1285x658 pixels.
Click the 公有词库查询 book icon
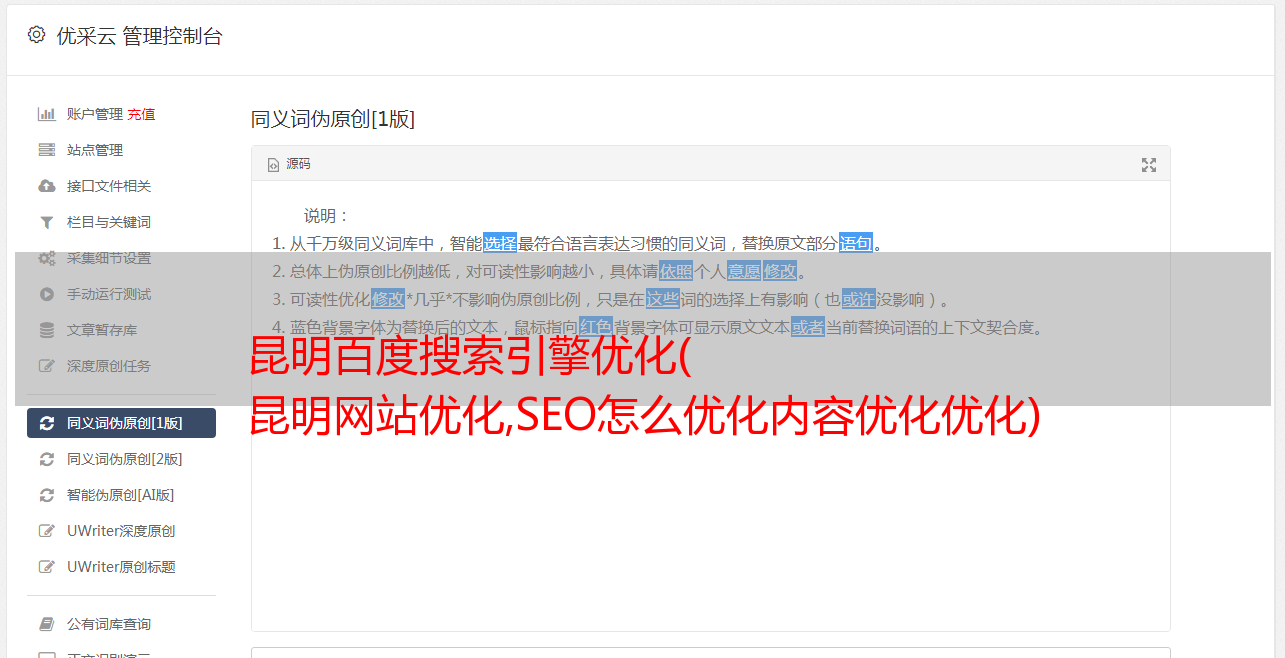pos(46,624)
